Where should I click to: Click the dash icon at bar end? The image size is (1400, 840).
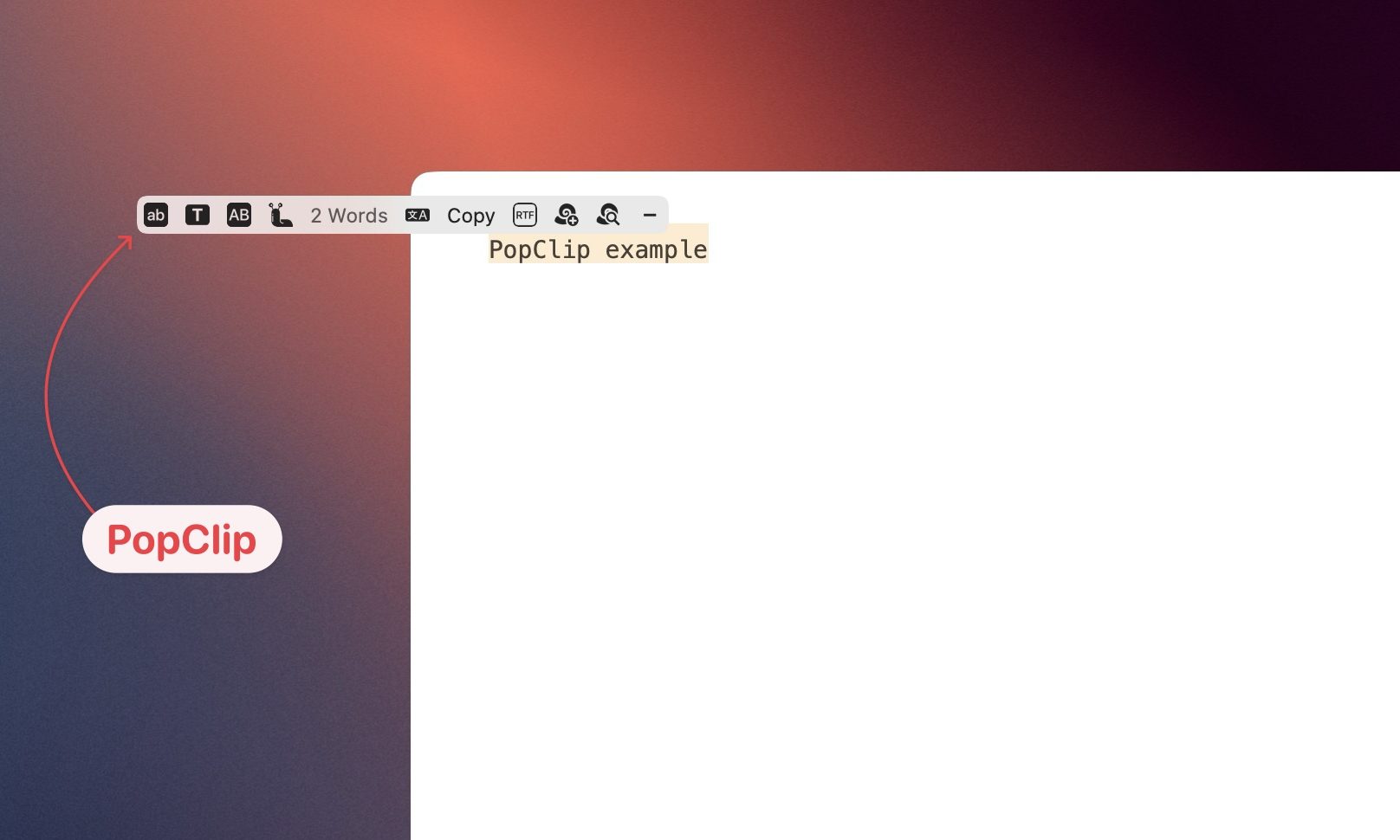click(x=650, y=215)
